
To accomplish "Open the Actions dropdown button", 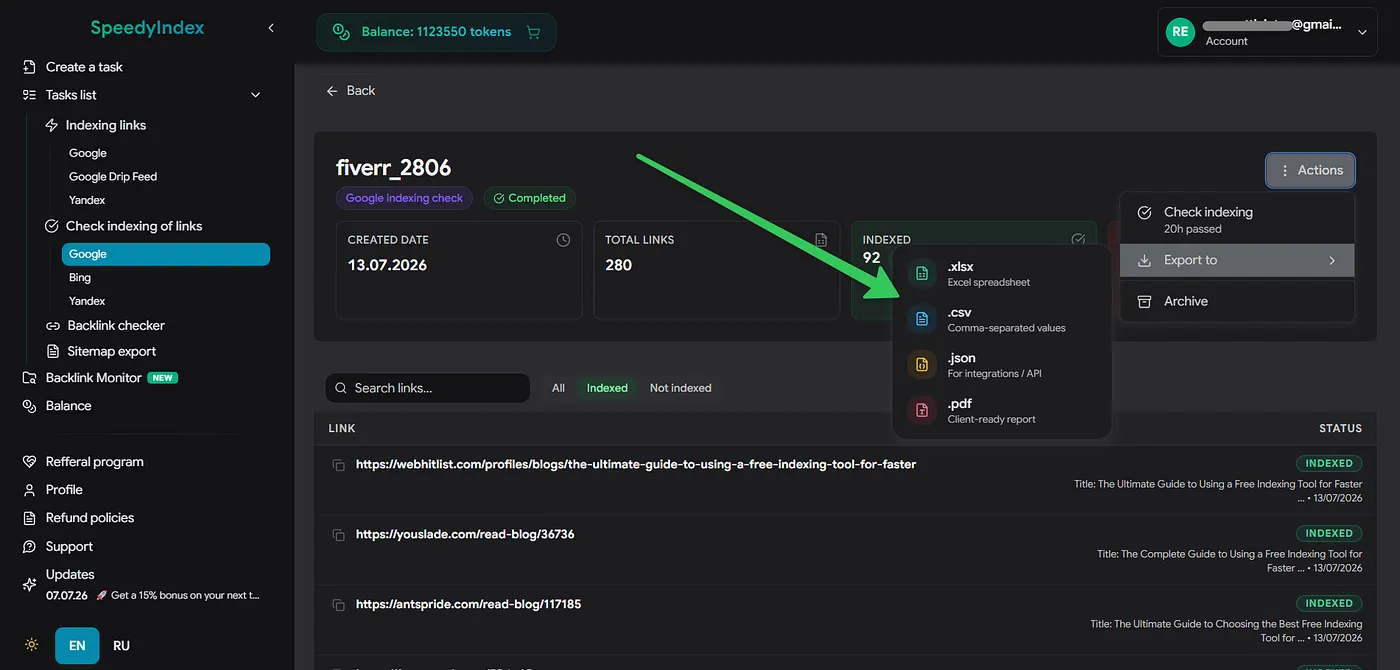I will 1310,170.
